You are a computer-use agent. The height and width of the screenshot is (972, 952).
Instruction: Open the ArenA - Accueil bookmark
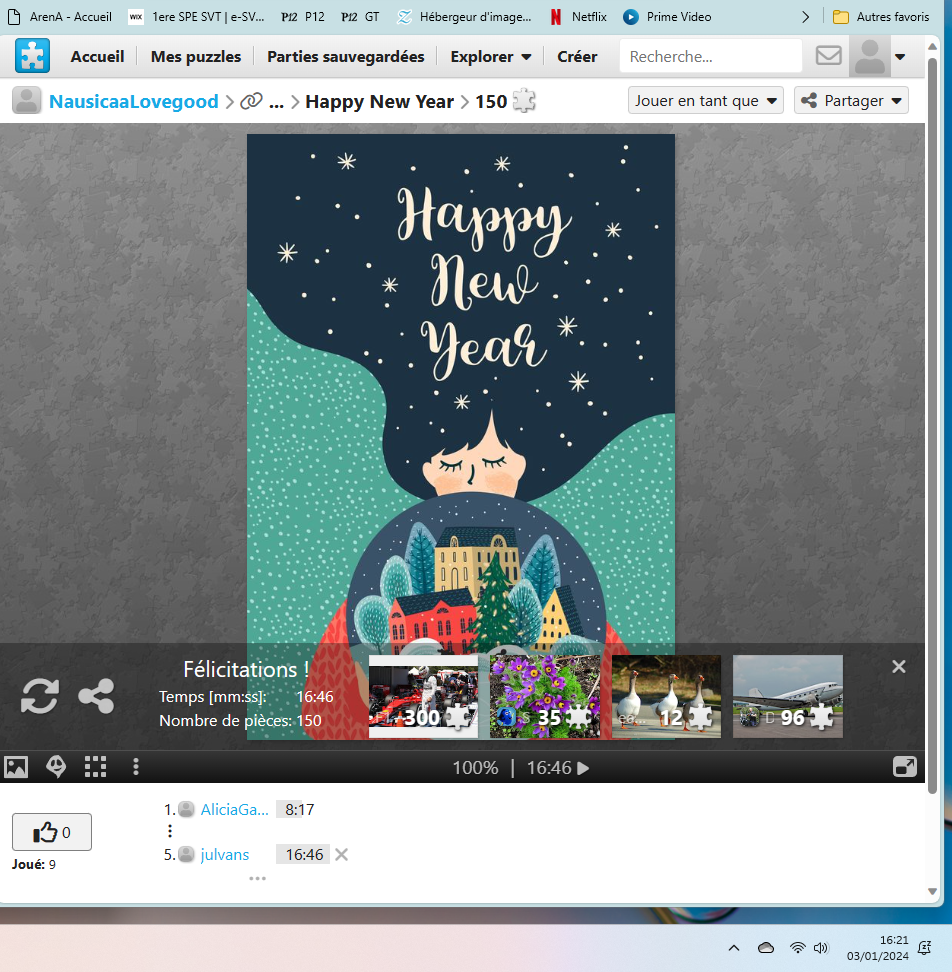click(x=60, y=17)
